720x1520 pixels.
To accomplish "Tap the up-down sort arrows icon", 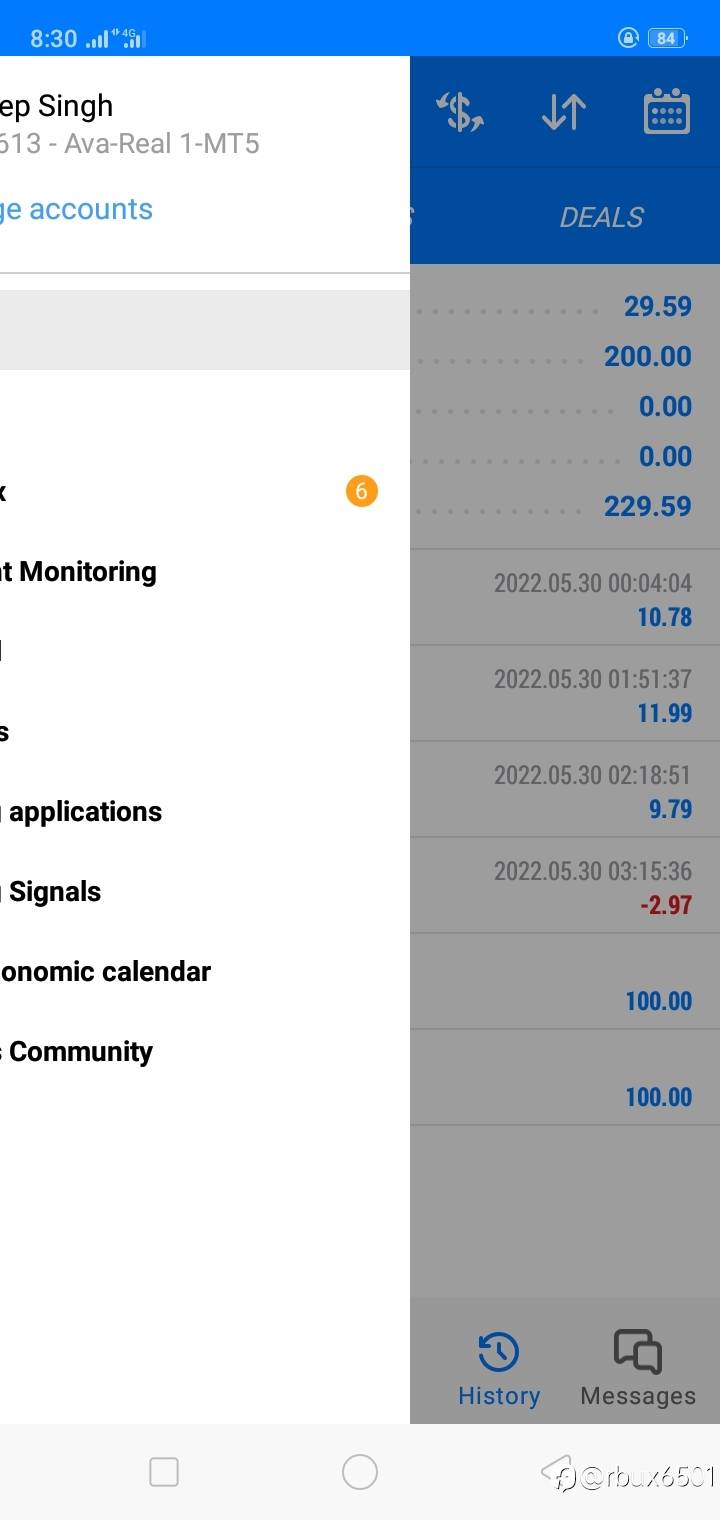I will [564, 111].
